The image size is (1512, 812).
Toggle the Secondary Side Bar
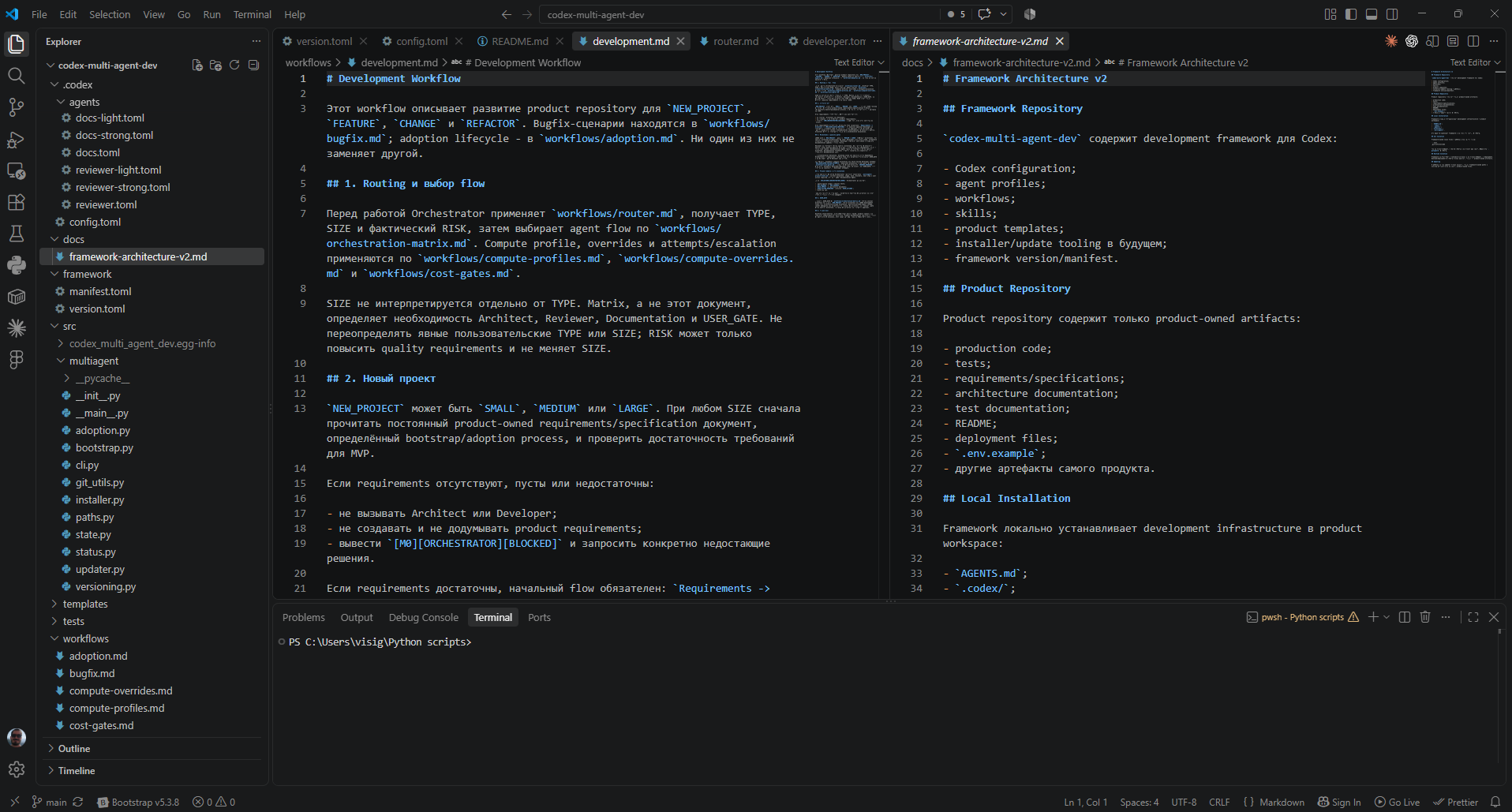1392,14
